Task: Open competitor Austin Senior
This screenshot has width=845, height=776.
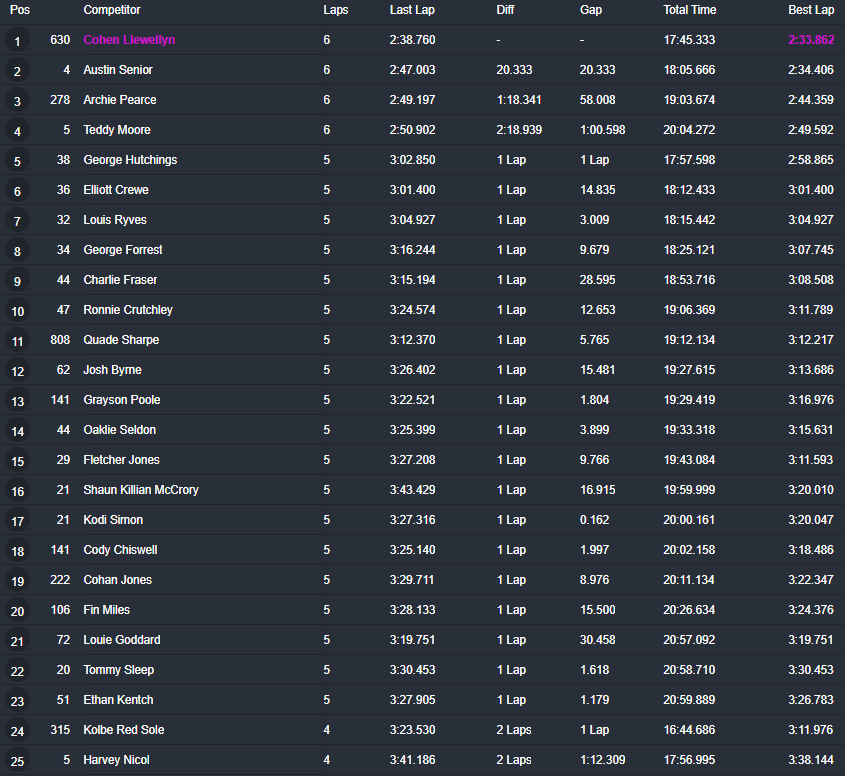Action: pyautogui.click(x=117, y=70)
